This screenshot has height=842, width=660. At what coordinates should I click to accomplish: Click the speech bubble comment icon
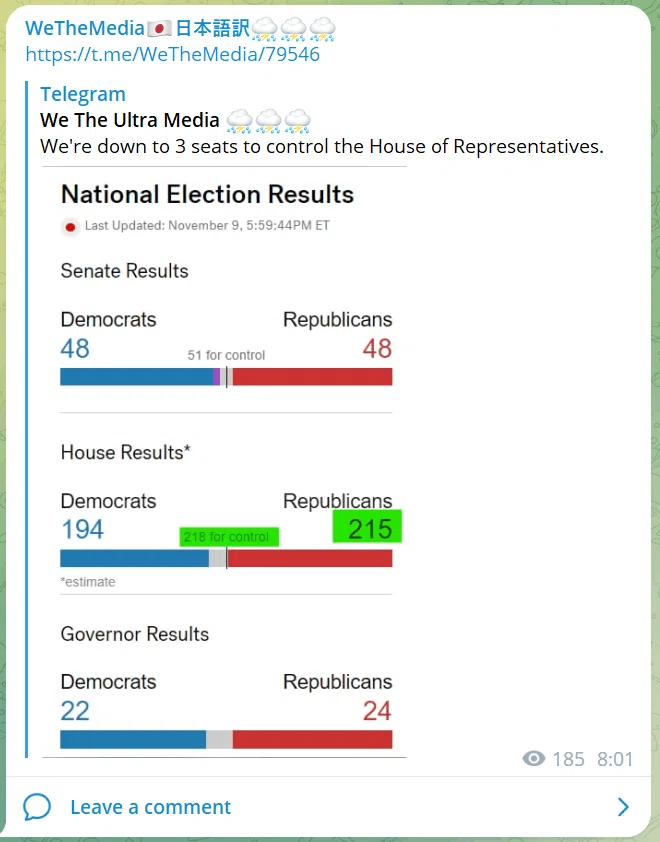[x=37, y=807]
